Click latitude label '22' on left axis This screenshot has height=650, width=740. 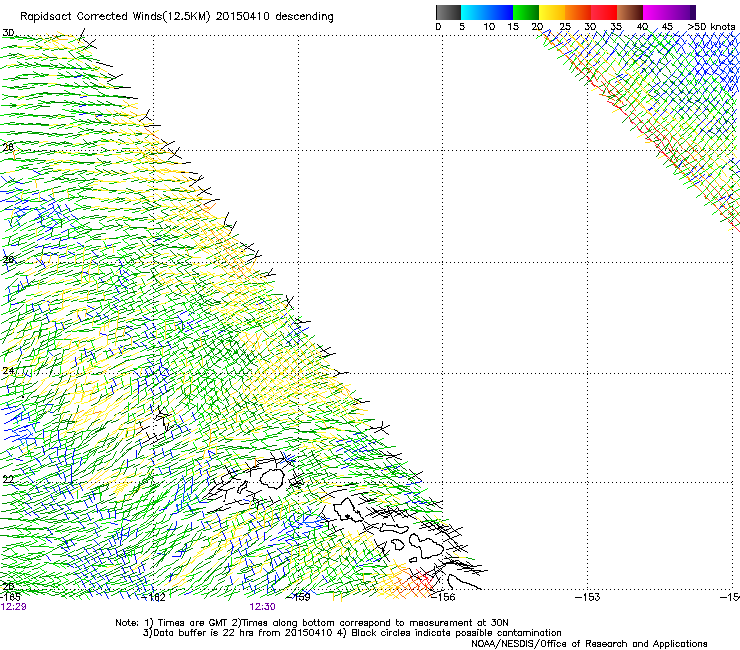(8, 480)
